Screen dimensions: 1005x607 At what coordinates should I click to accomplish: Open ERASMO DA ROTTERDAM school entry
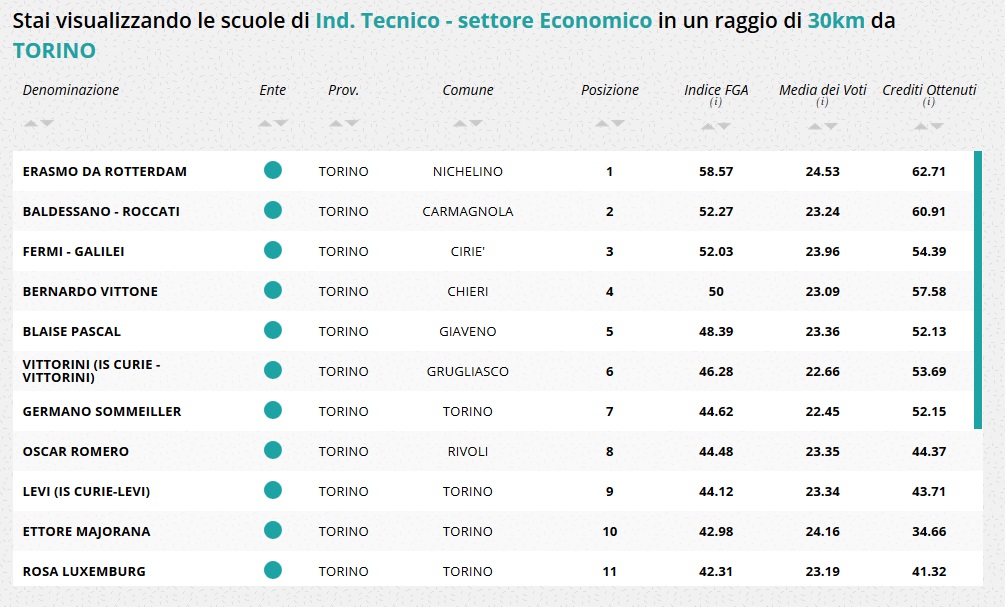click(x=104, y=172)
